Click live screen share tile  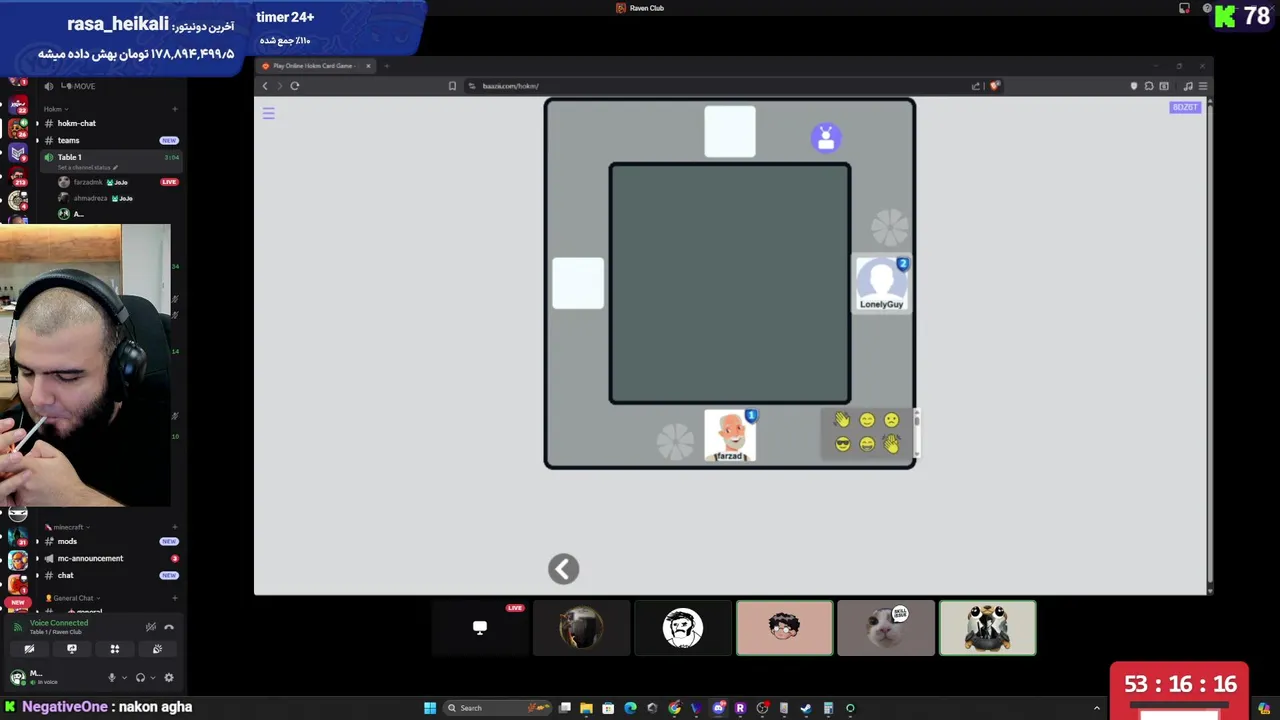(480, 628)
